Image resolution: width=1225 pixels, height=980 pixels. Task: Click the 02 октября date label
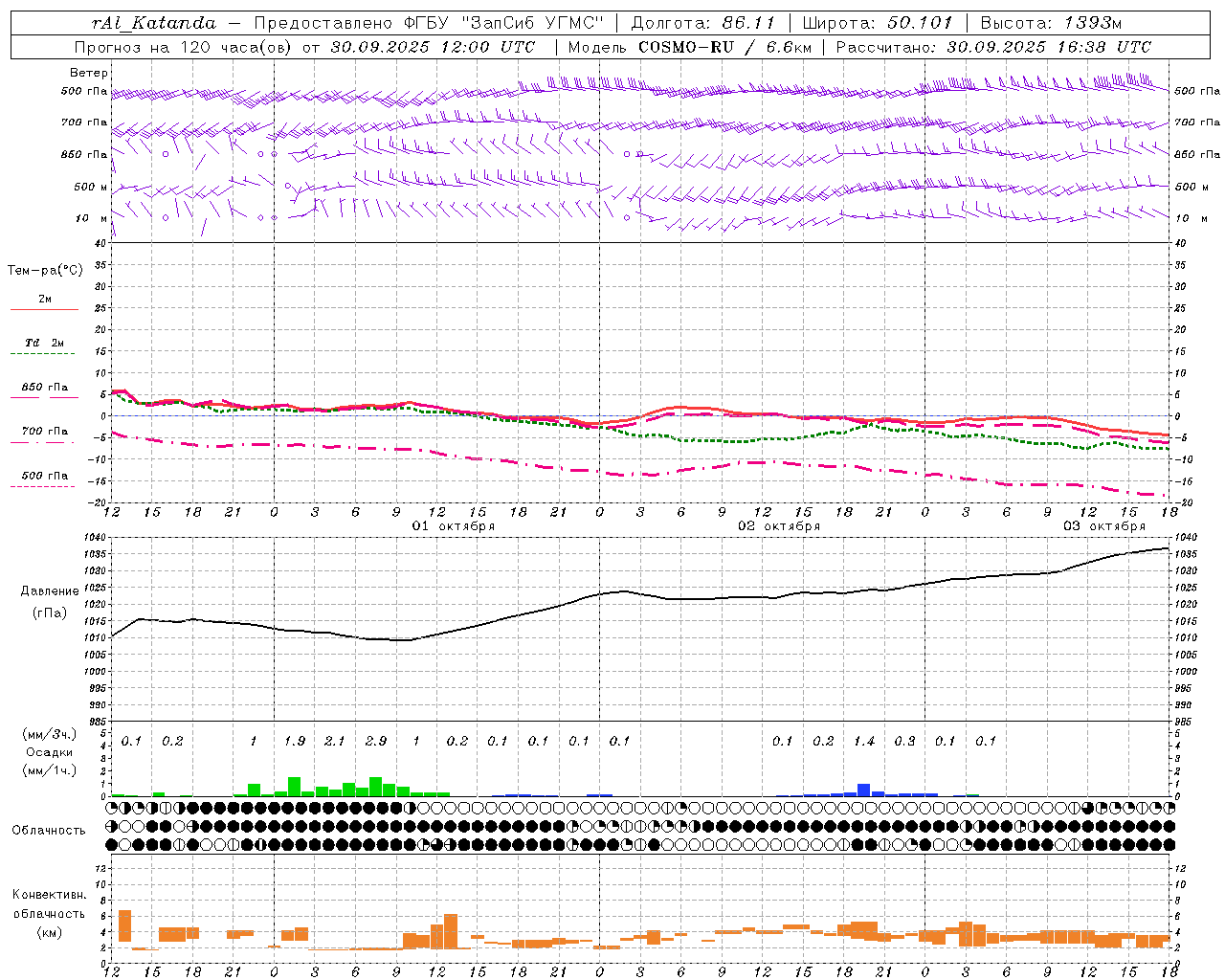click(x=779, y=526)
